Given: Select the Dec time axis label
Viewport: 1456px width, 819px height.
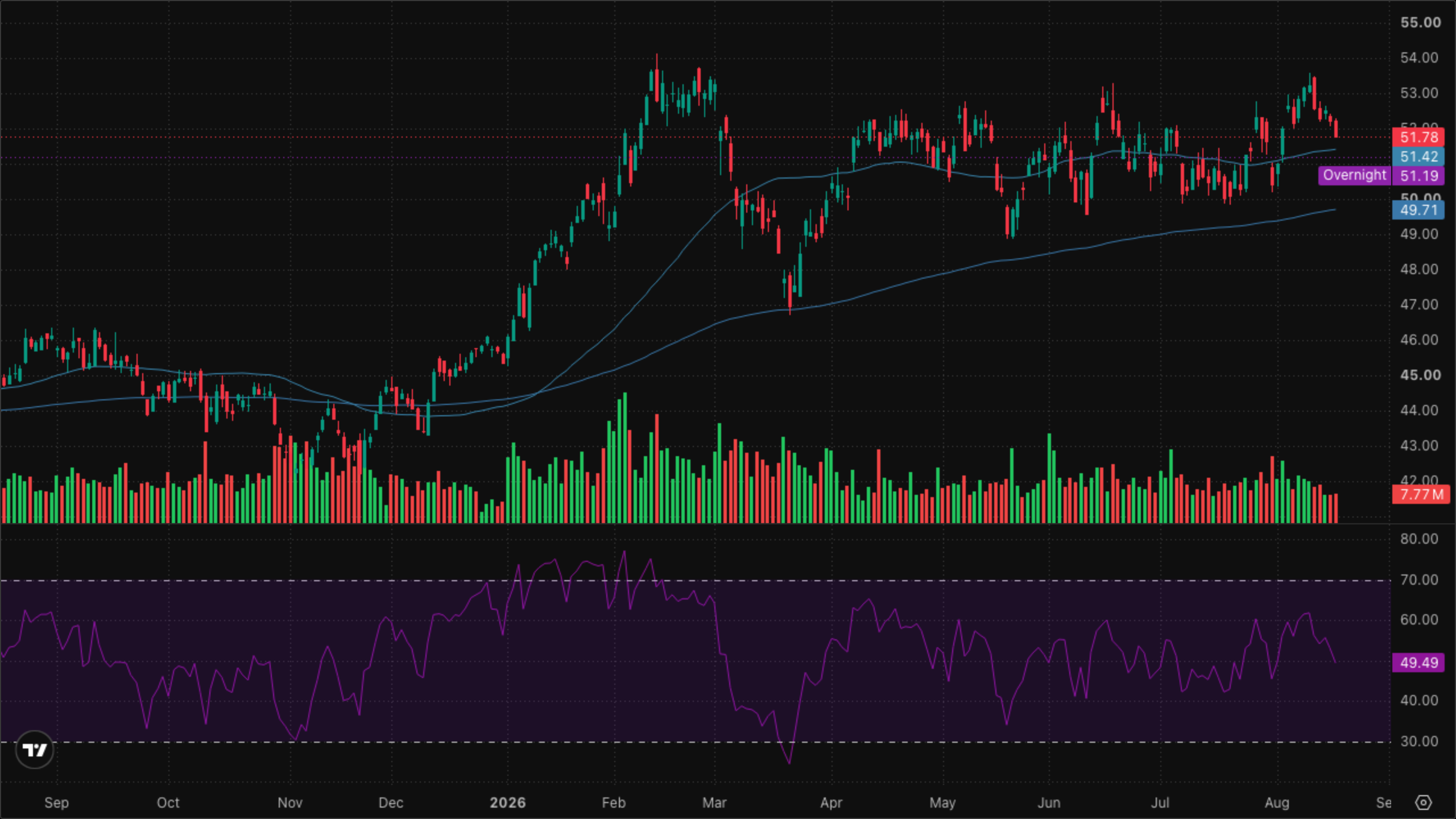Looking at the screenshot, I should pos(391,803).
